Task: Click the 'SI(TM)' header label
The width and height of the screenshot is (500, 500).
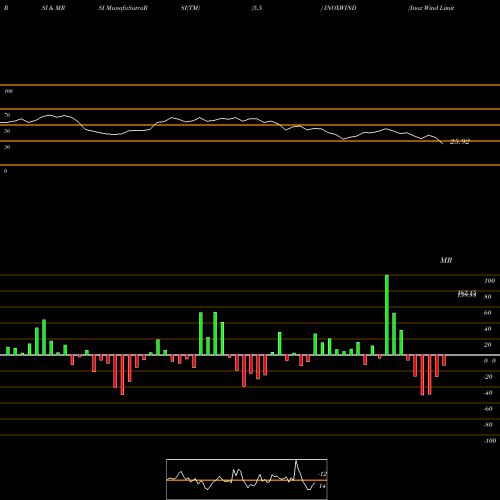Action: [190, 8]
